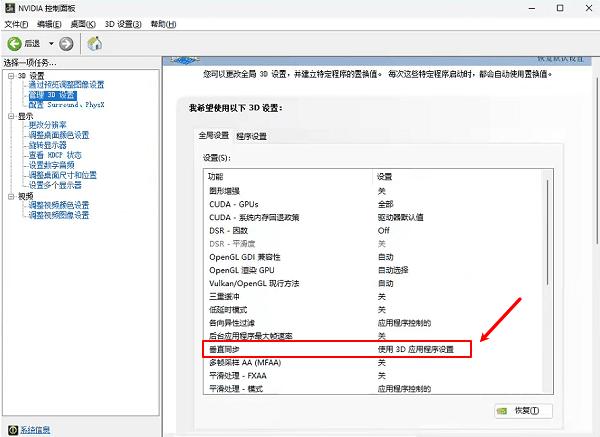The image size is (600, 437).
Task: Select the 后台应用程序最大帧速率 row
Action: point(374,336)
